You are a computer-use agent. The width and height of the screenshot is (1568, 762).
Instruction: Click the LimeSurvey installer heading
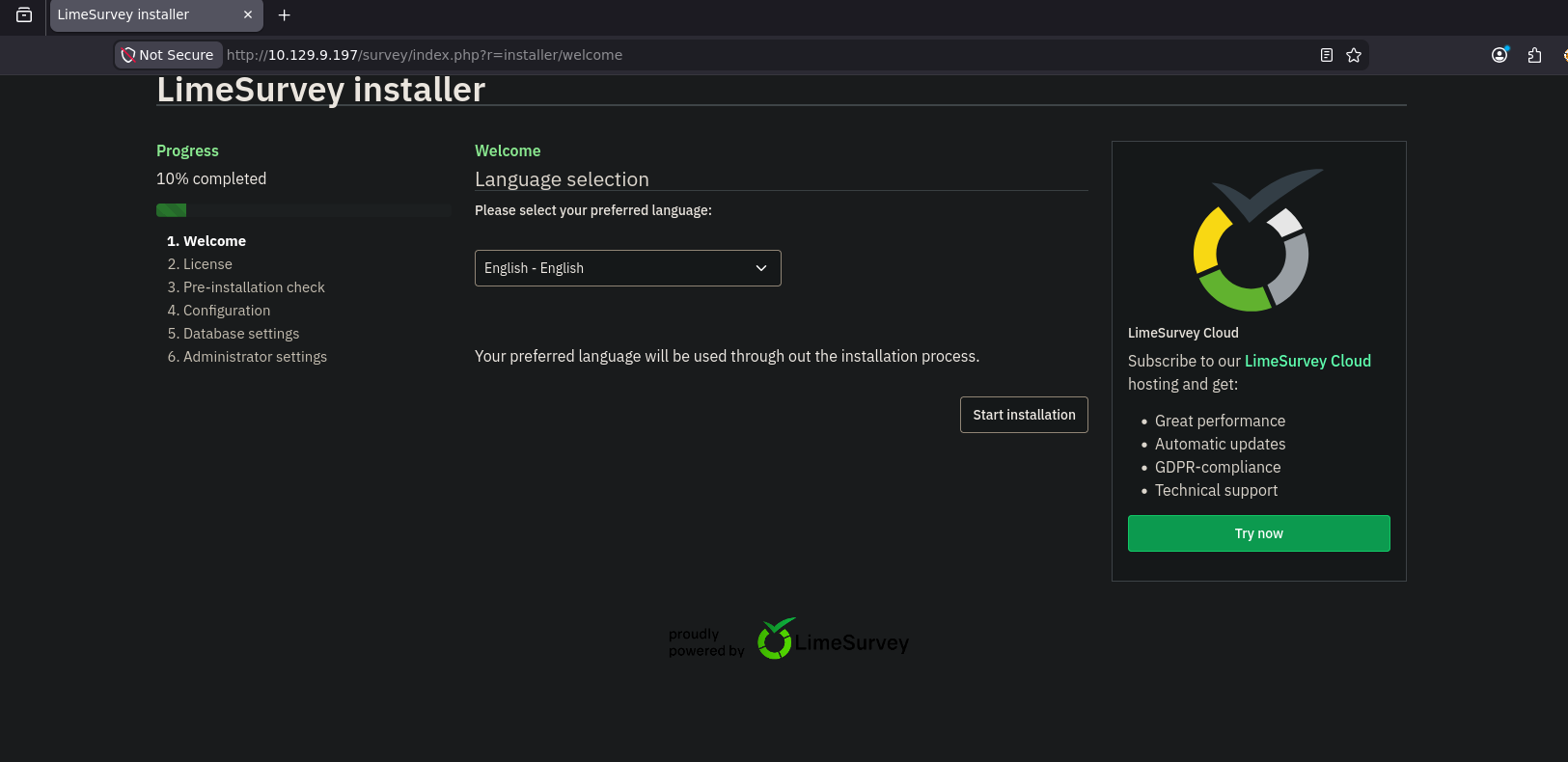point(320,89)
